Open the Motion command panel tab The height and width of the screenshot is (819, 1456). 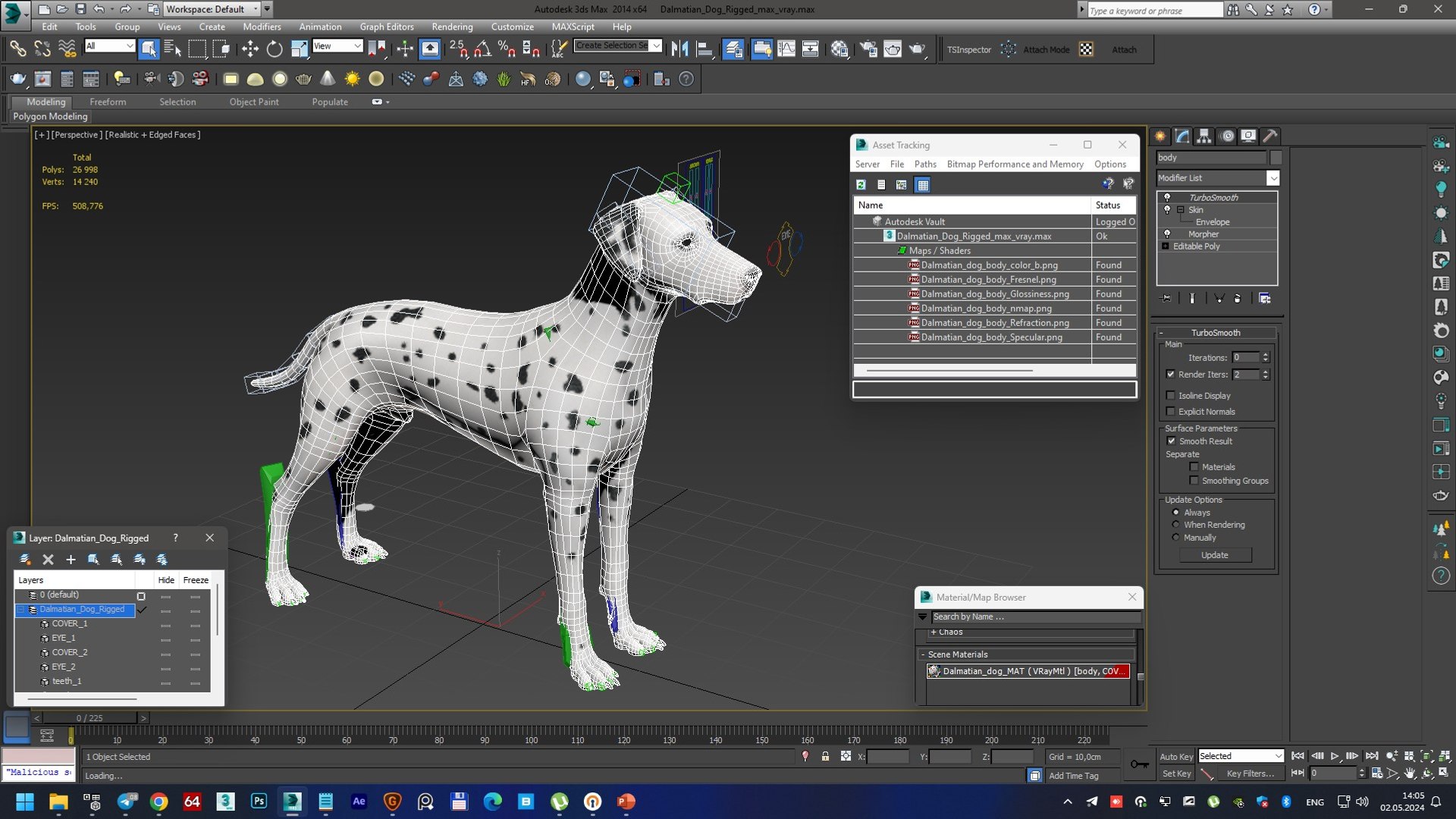click(x=1227, y=136)
